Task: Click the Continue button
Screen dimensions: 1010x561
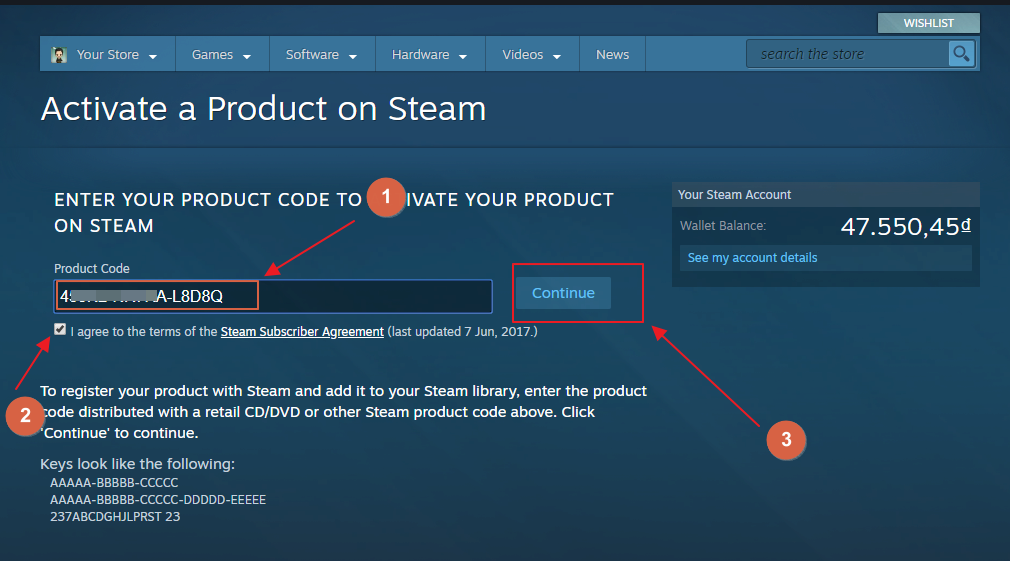Action: pos(563,293)
